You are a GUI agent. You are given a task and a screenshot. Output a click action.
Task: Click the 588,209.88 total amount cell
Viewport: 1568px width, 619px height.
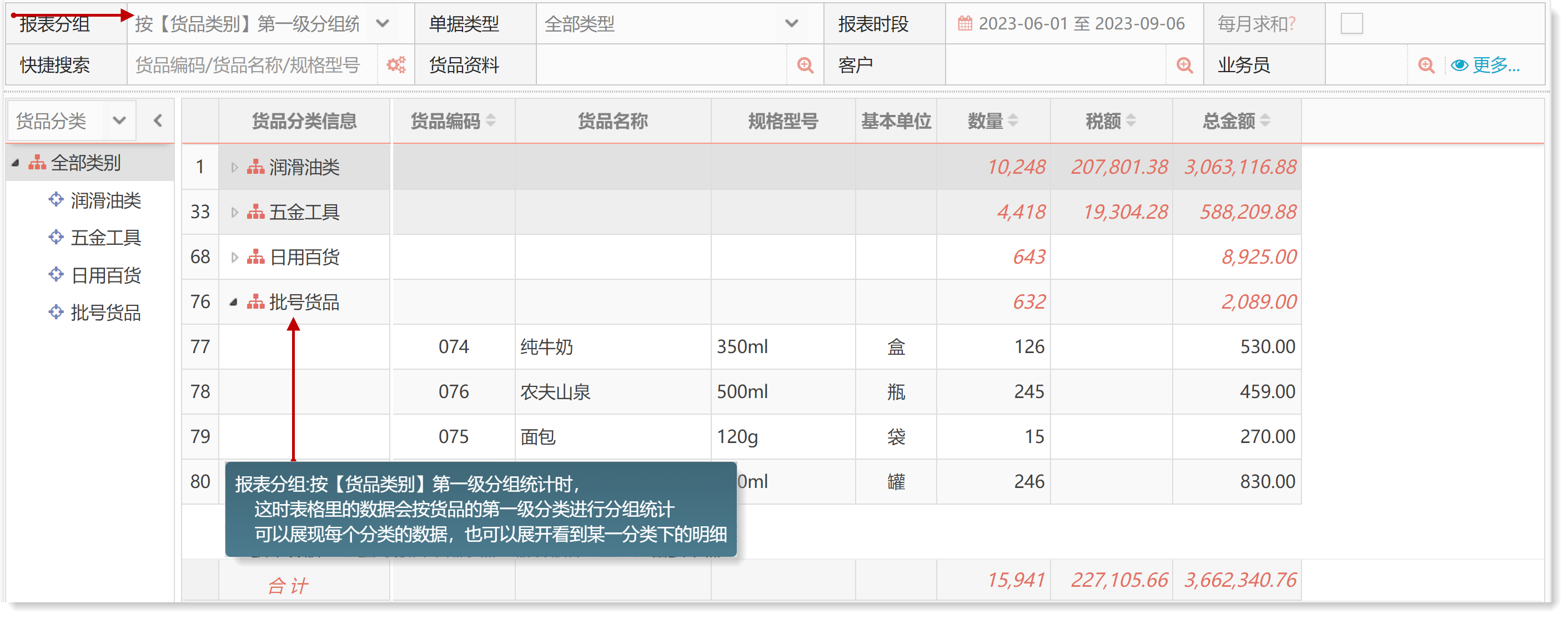point(1237,212)
